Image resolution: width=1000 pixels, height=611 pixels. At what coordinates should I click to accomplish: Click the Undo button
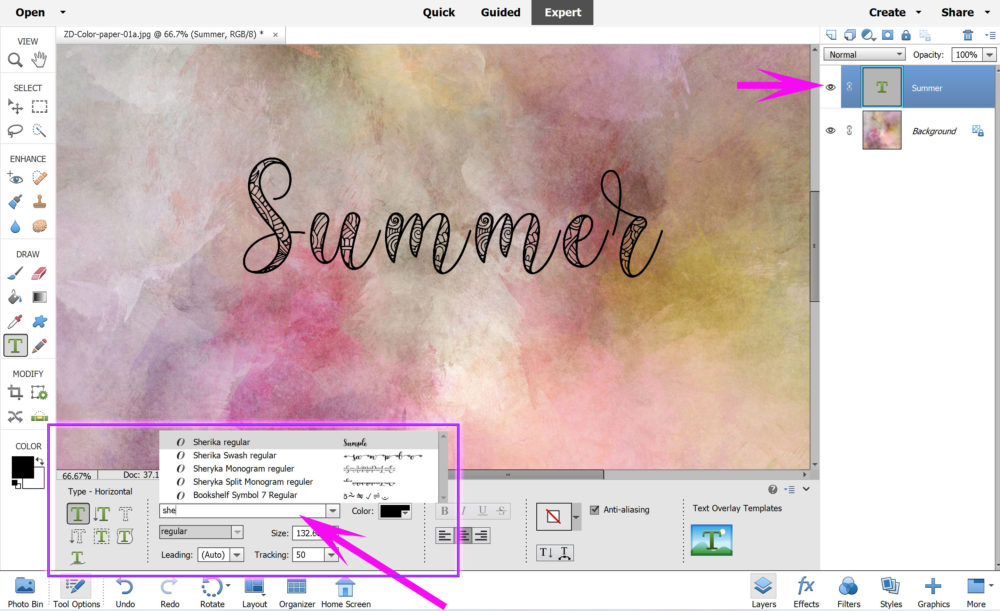125,592
